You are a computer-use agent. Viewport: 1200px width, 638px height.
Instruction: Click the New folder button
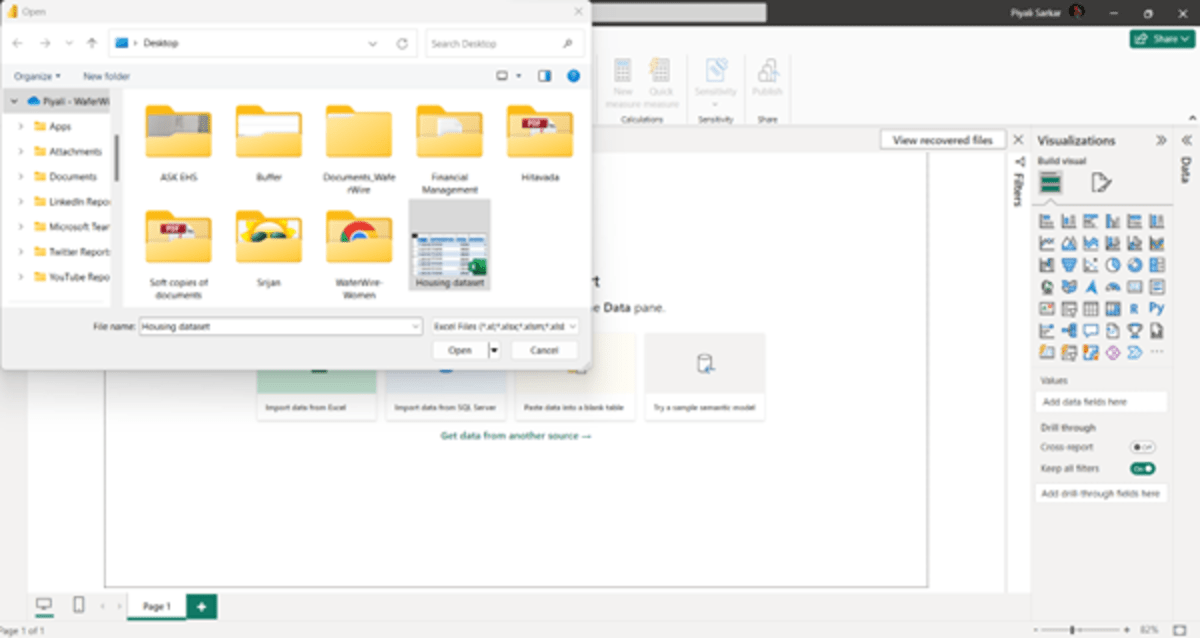(x=106, y=76)
